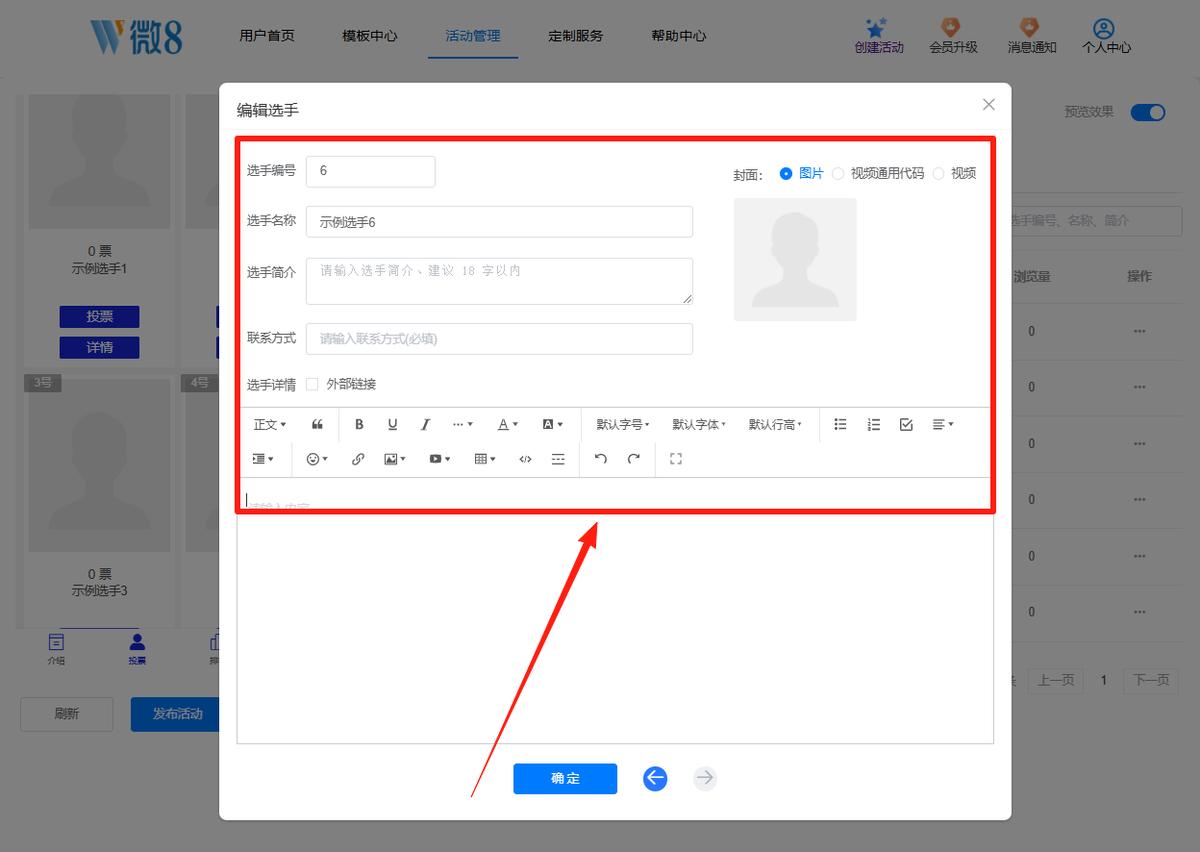Undo the last editor action

click(600, 459)
